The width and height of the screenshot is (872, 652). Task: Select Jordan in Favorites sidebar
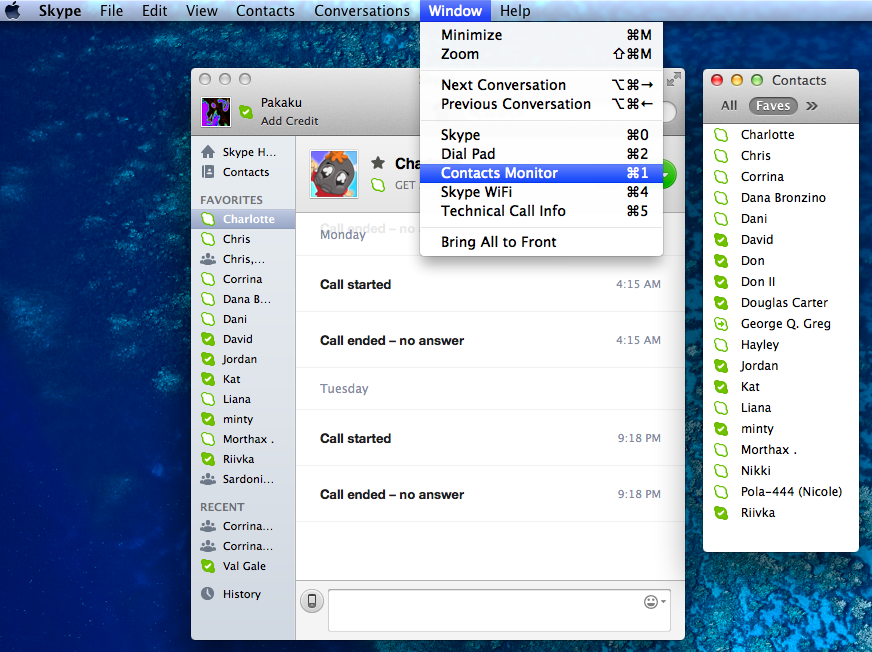click(x=242, y=359)
